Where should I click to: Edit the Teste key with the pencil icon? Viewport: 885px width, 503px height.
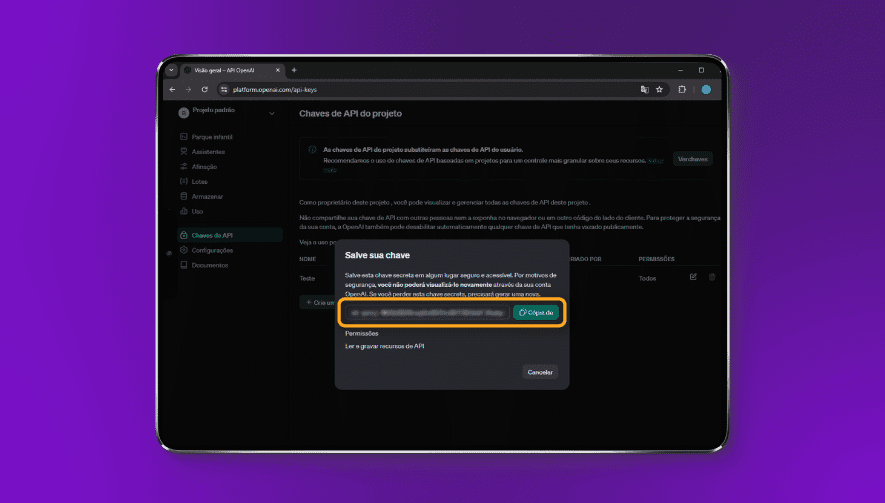pyautogui.click(x=693, y=277)
